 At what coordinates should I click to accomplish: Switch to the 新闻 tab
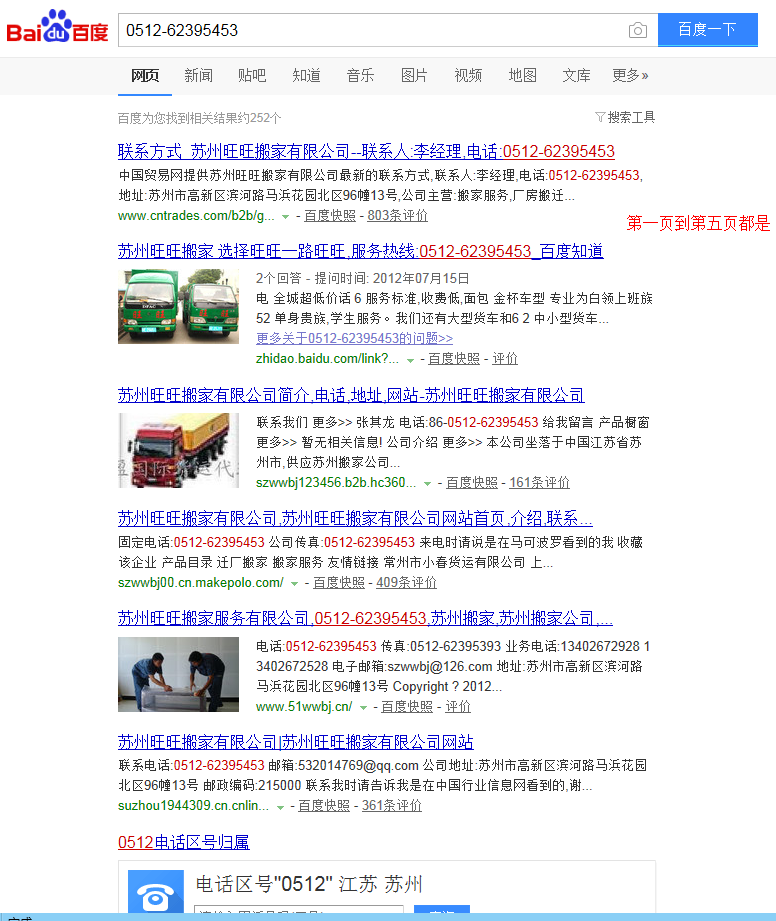pos(199,75)
